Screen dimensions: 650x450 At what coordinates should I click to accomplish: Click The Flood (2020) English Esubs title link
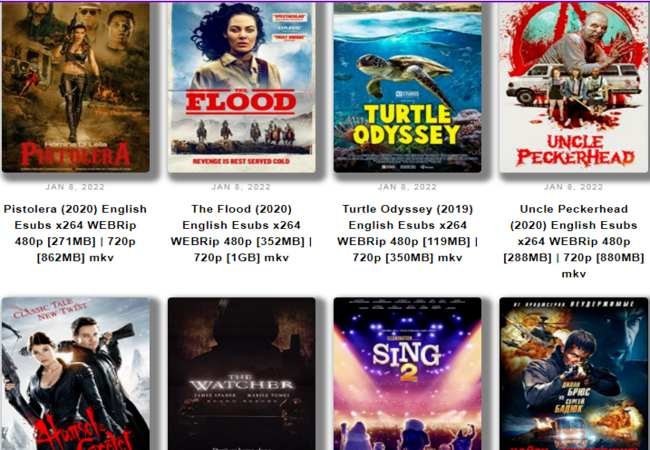pyautogui.click(x=241, y=233)
